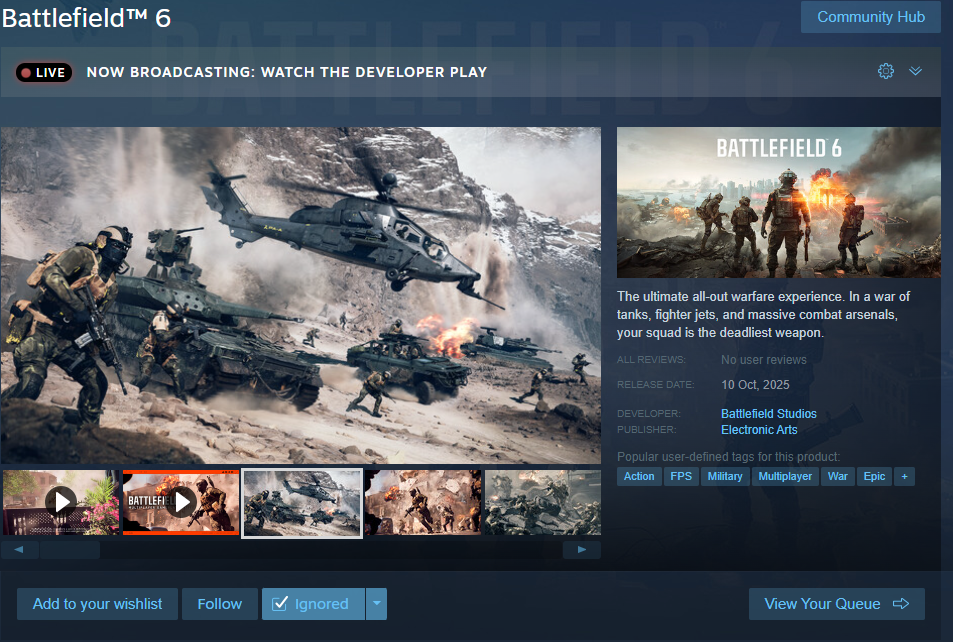Open broadcast settings gear icon
The width and height of the screenshot is (953, 642).
point(886,71)
